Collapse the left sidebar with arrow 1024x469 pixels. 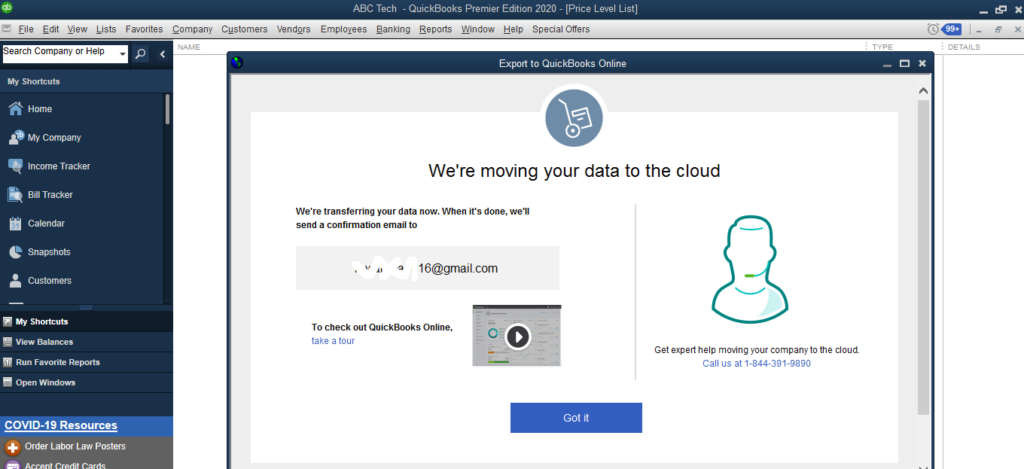163,54
